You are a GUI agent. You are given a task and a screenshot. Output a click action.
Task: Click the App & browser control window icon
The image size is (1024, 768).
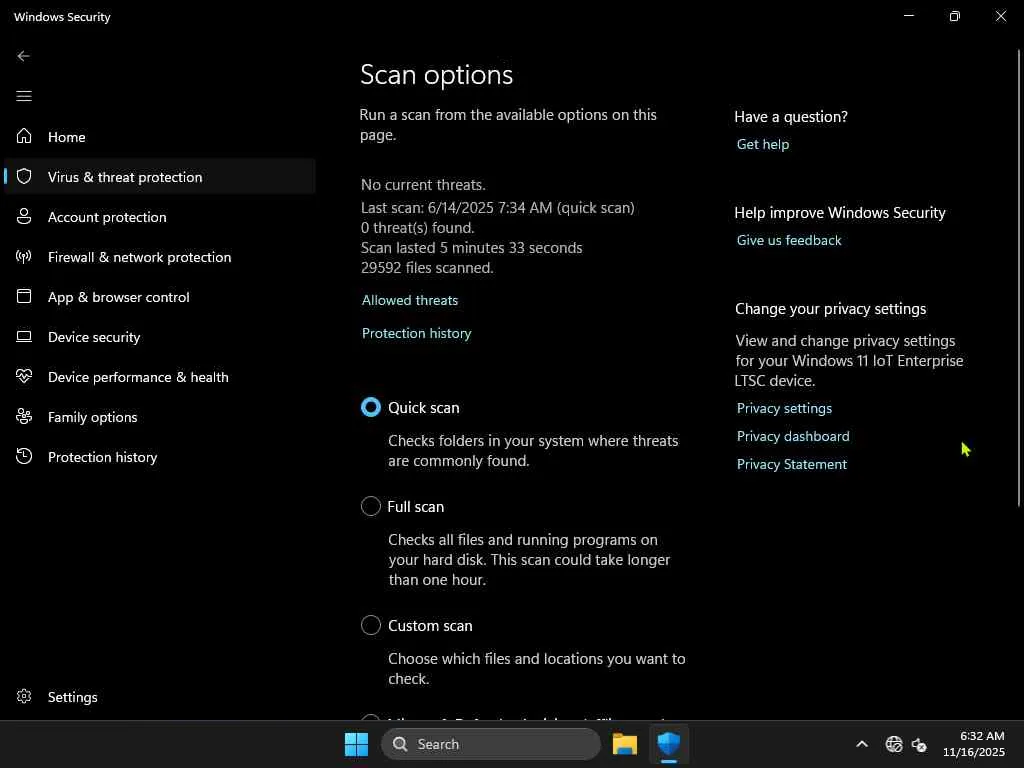24,296
